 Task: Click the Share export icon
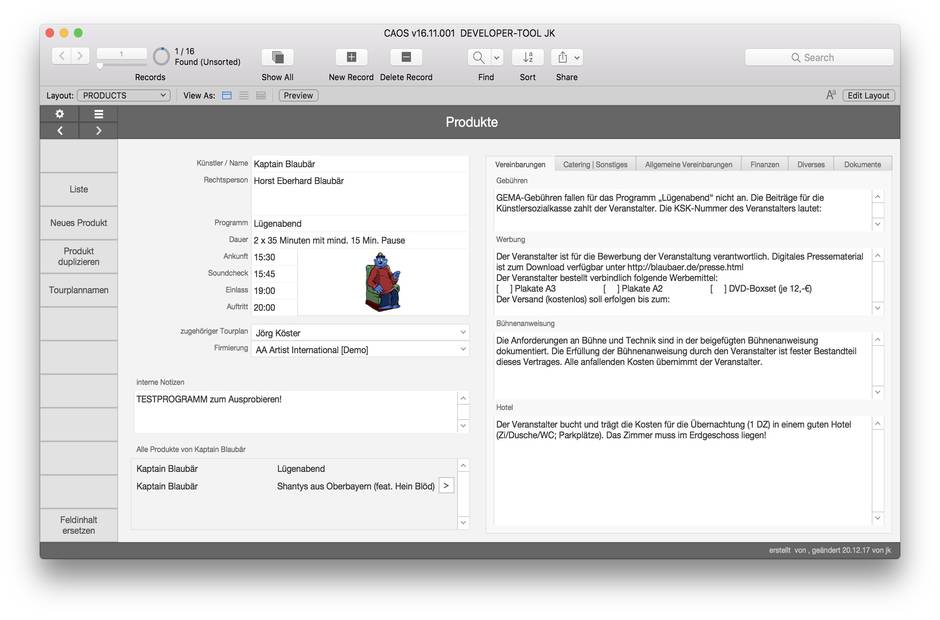(x=562, y=58)
